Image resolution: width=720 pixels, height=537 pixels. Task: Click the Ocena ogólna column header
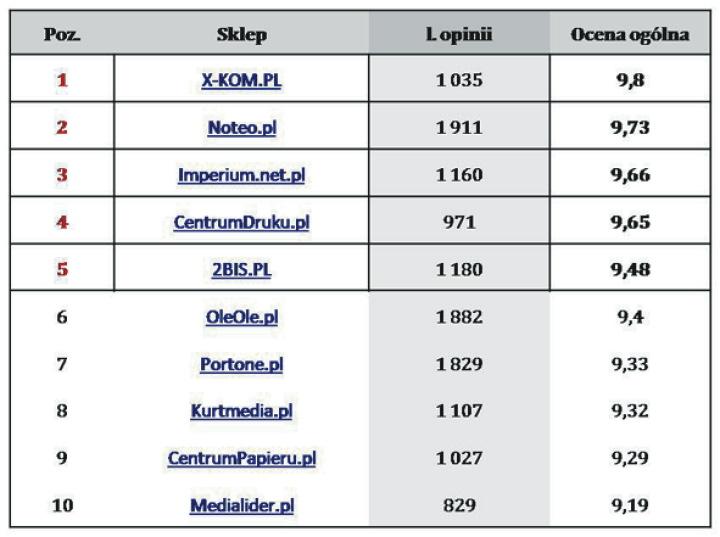tap(630, 35)
